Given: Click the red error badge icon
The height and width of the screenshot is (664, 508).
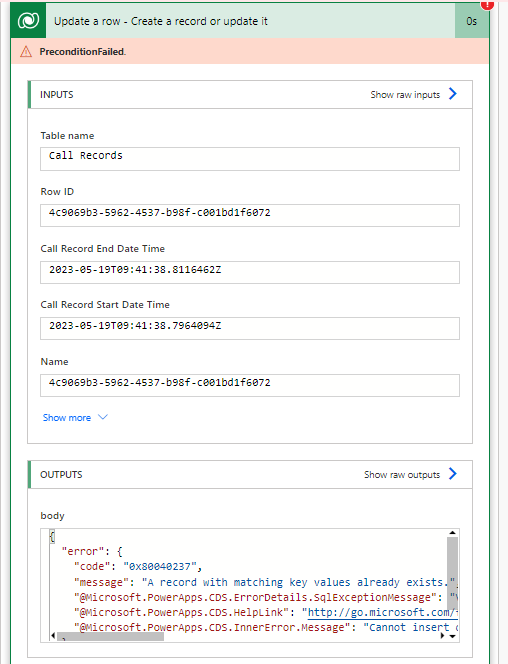Looking at the screenshot, I should [487, 4].
